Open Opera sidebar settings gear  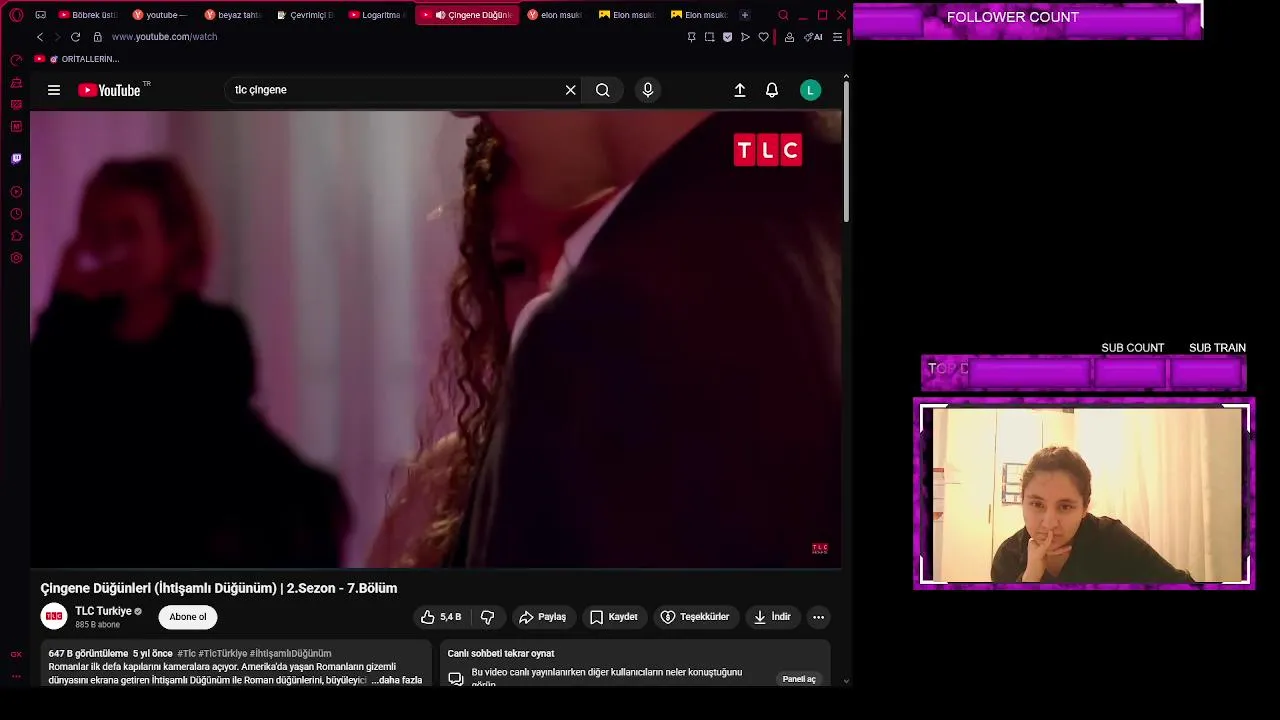click(x=16, y=258)
